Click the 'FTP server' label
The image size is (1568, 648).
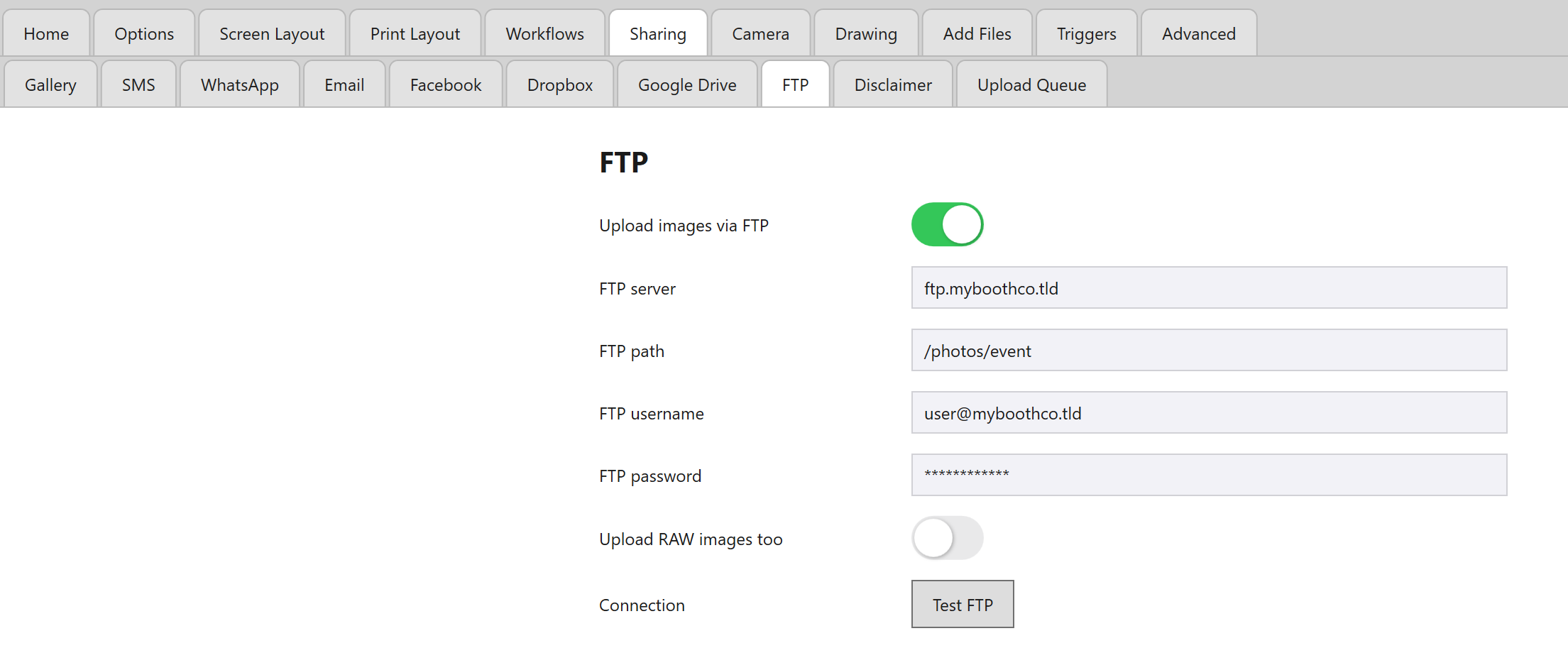(x=637, y=289)
